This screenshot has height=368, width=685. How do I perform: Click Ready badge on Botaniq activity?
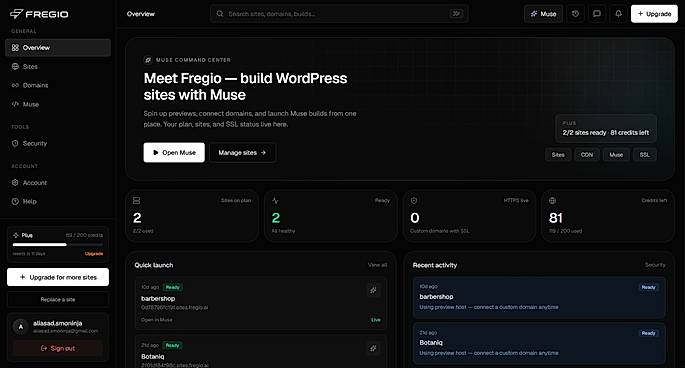click(x=648, y=333)
